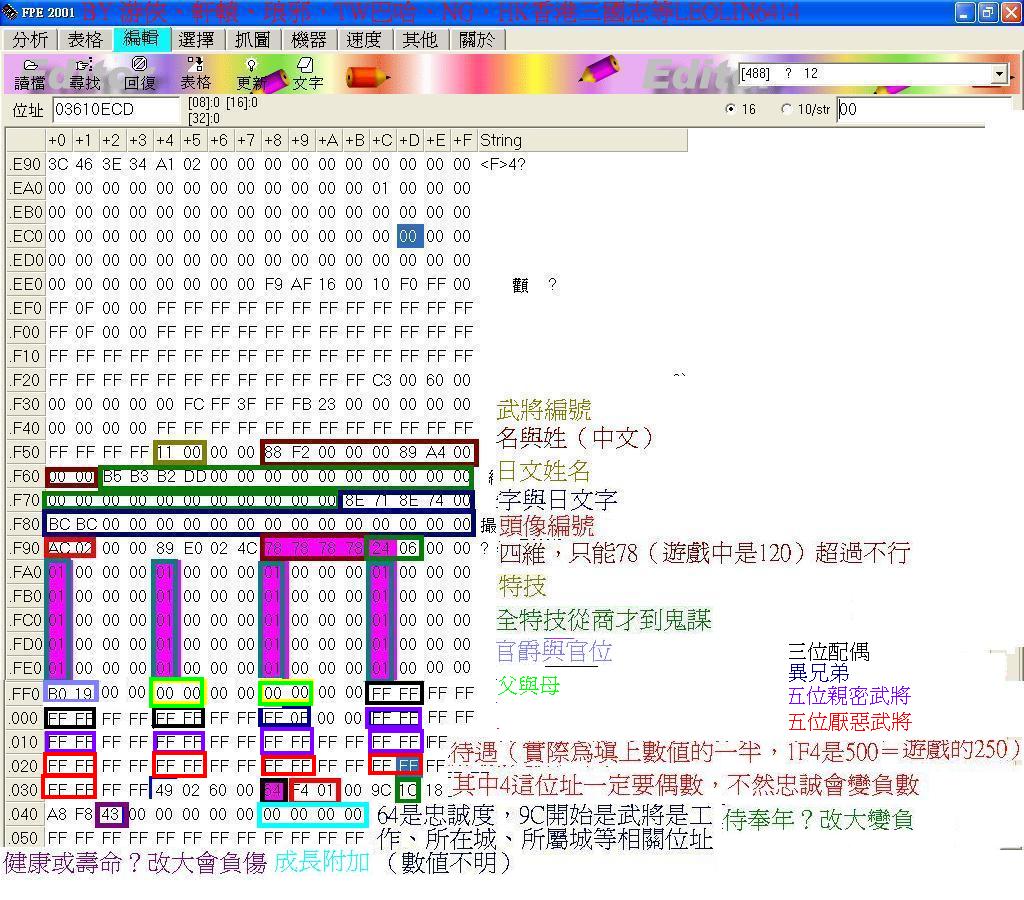The width and height of the screenshot is (1024, 900).
Task: Select byte A1 in row .E90
Action: [x=165, y=164]
